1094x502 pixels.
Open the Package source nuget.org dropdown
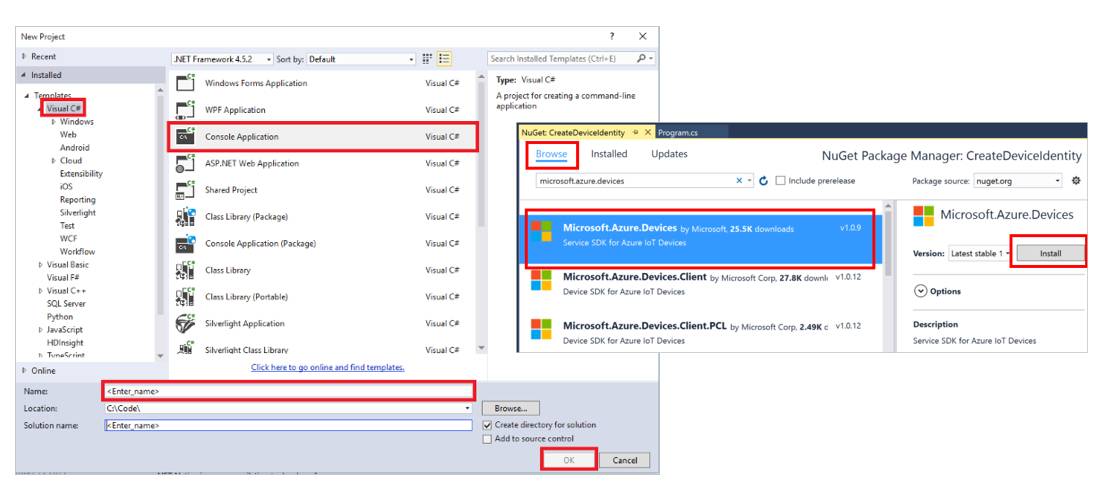[x=1058, y=181]
